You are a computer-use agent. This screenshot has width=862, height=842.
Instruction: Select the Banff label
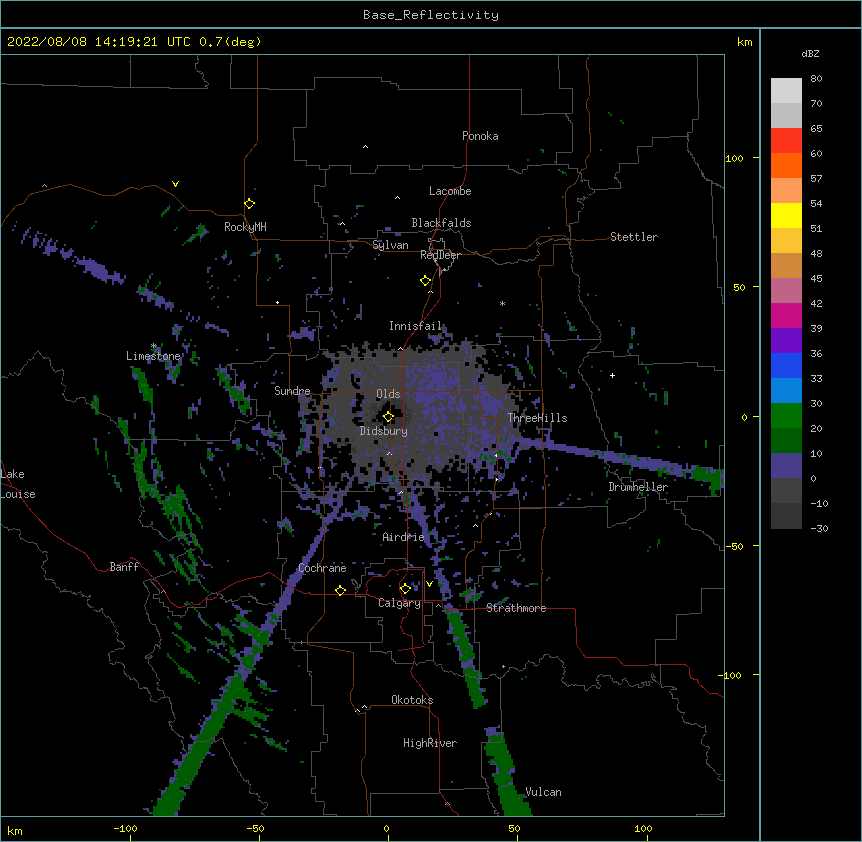tap(124, 567)
